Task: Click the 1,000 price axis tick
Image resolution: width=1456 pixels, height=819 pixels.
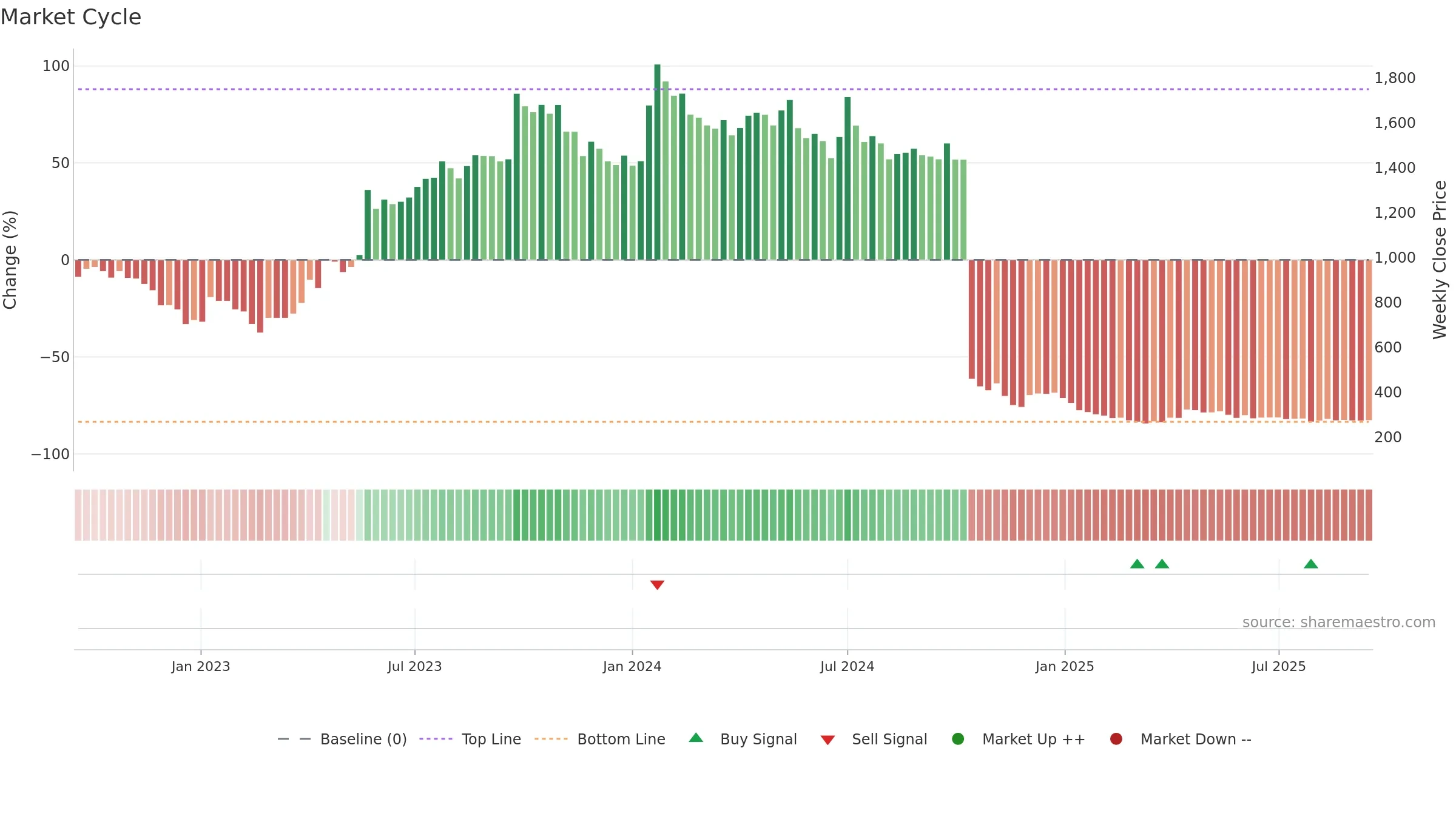Action: [1395, 258]
